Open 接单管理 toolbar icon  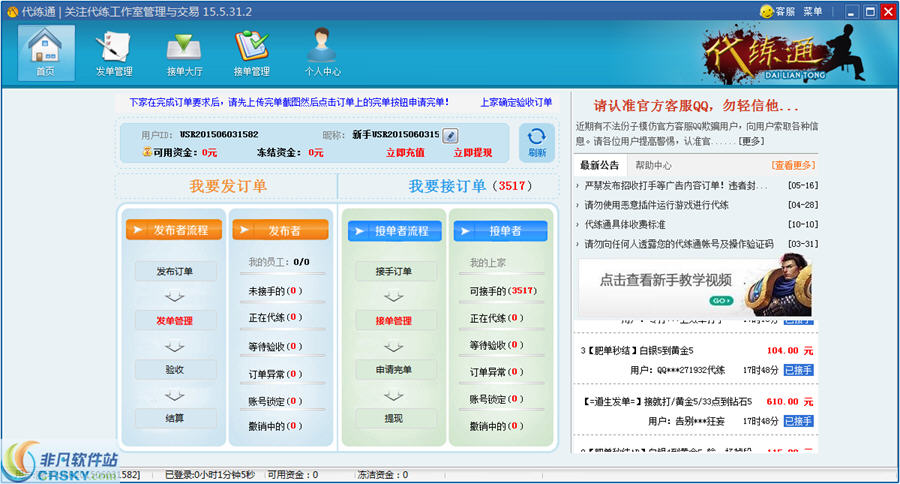(251, 53)
